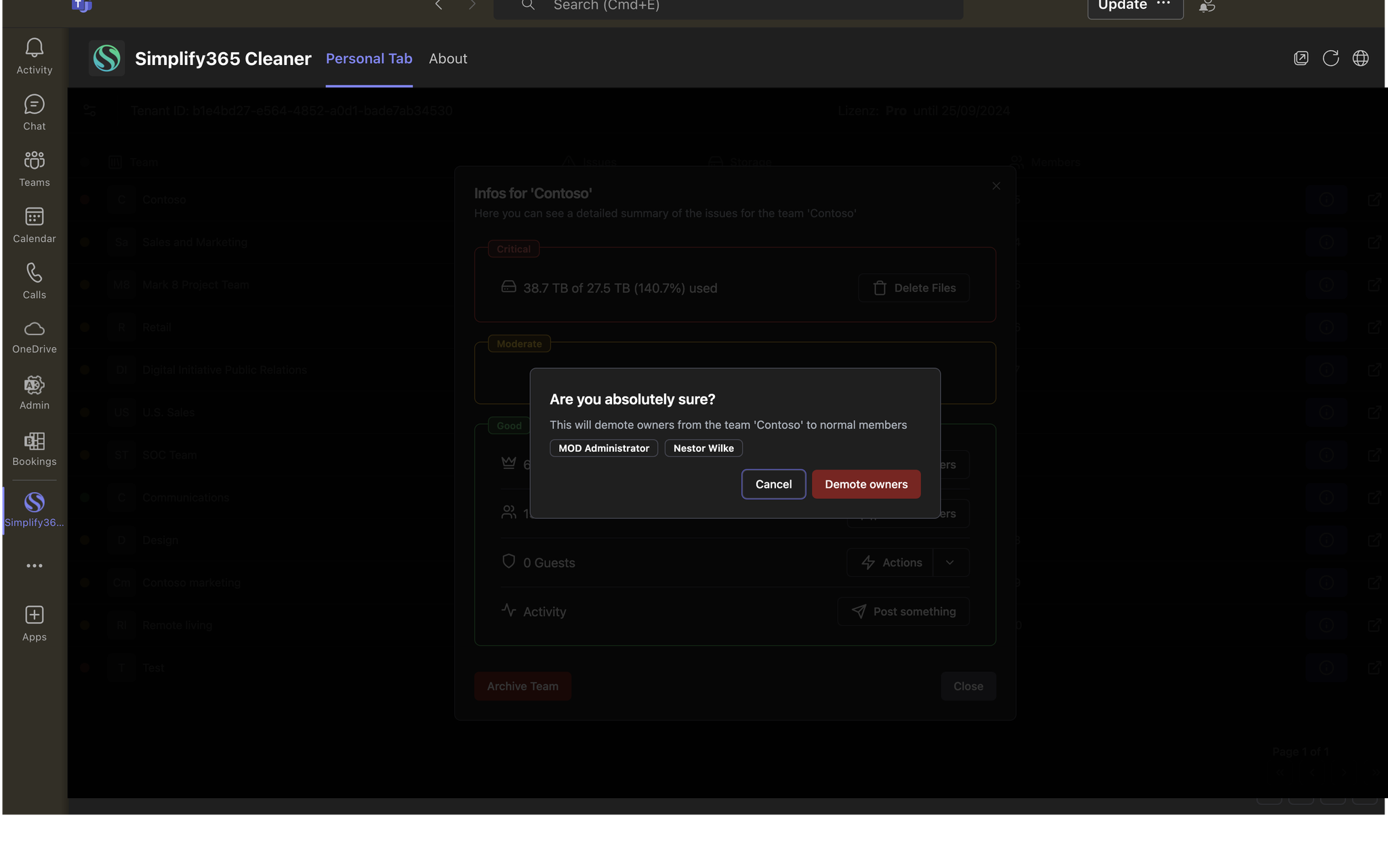1388x868 pixels.
Task: Open Bookings in the sidebar
Action: coord(35,449)
